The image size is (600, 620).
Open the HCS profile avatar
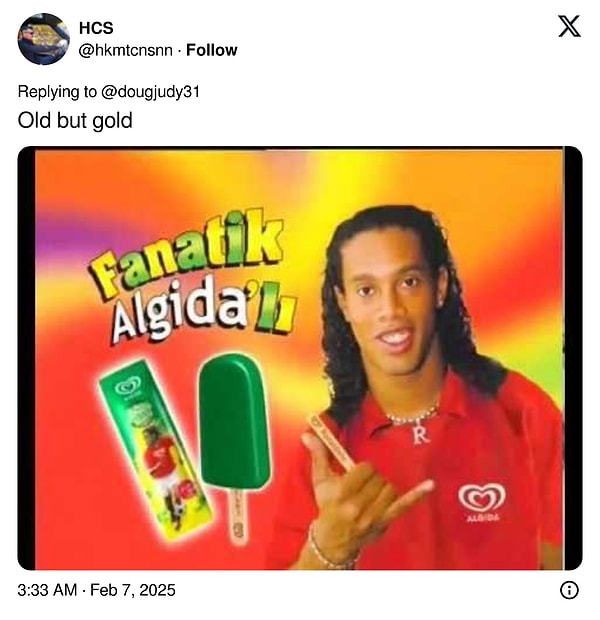pos(44,39)
